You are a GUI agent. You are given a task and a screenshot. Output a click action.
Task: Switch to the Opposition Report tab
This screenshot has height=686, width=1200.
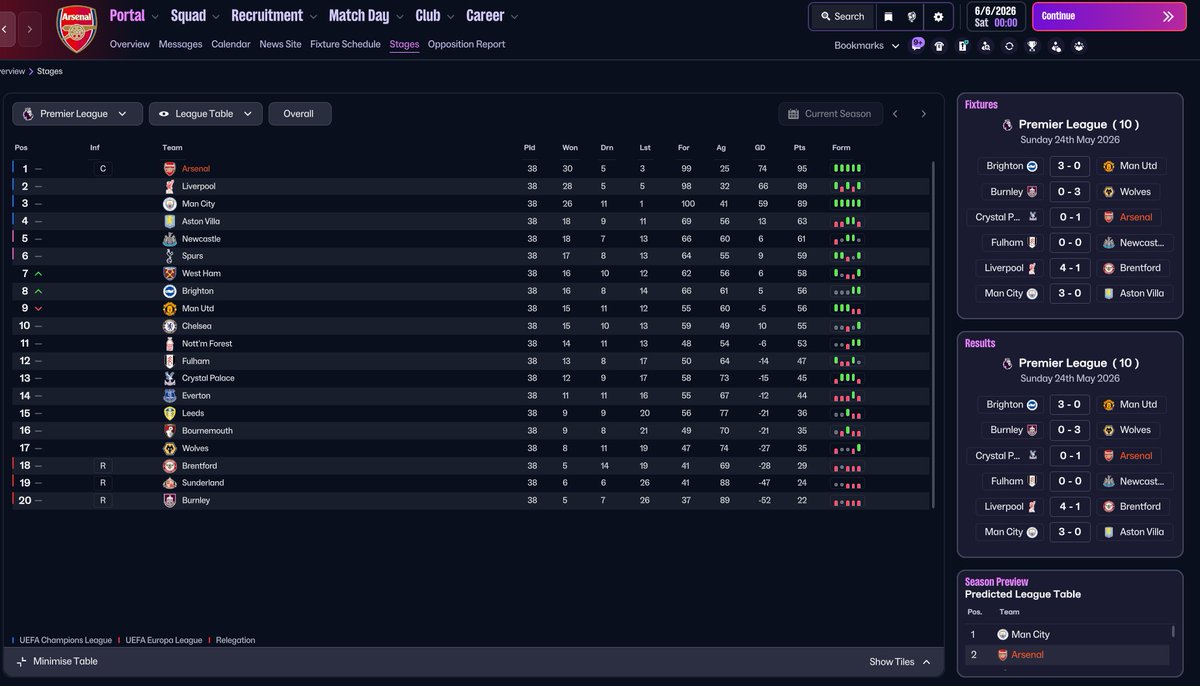click(x=466, y=44)
